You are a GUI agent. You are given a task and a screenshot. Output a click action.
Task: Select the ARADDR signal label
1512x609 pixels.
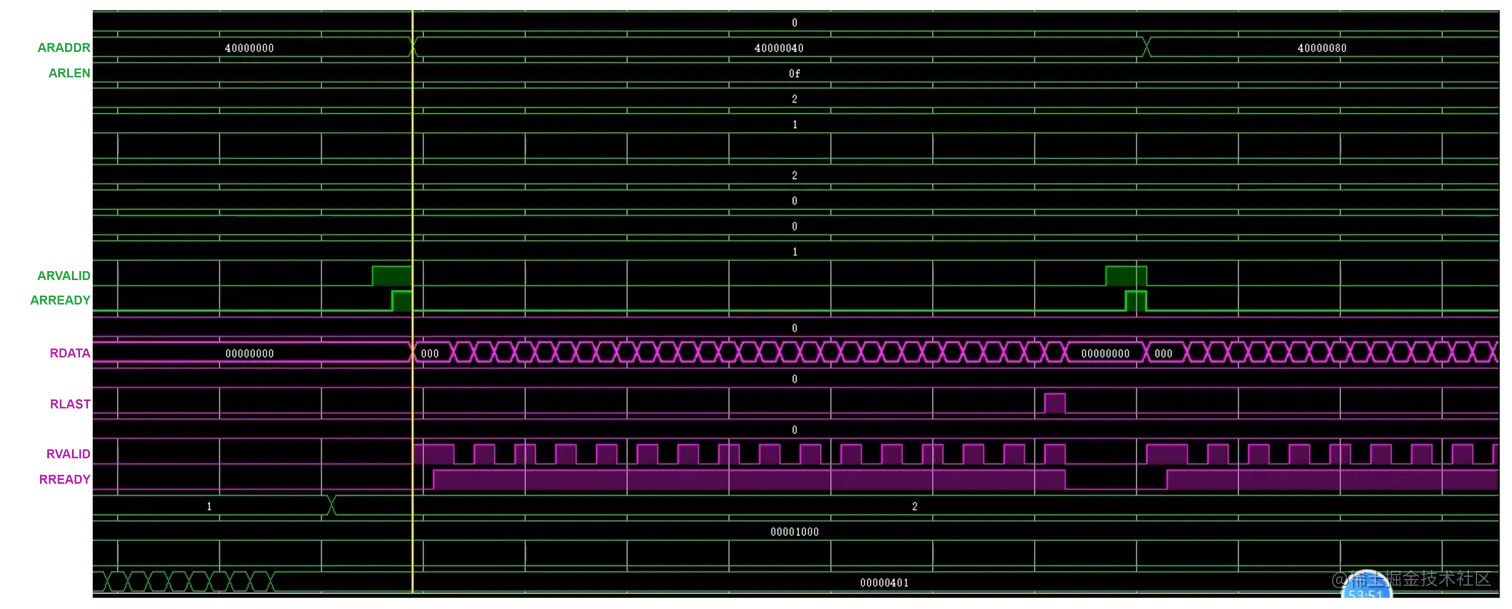pyautogui.click(x=64, y=48)
